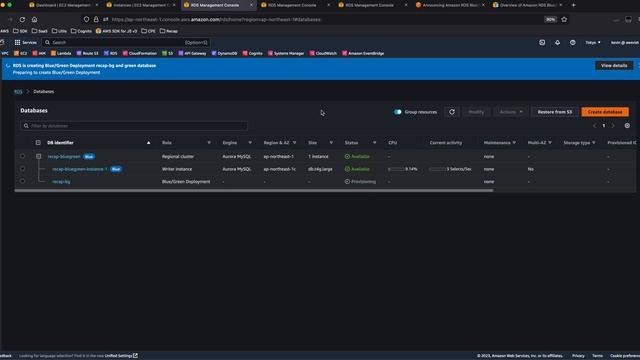
Task: Open the Size column filter arrow
Action: [x=331, y=143]
